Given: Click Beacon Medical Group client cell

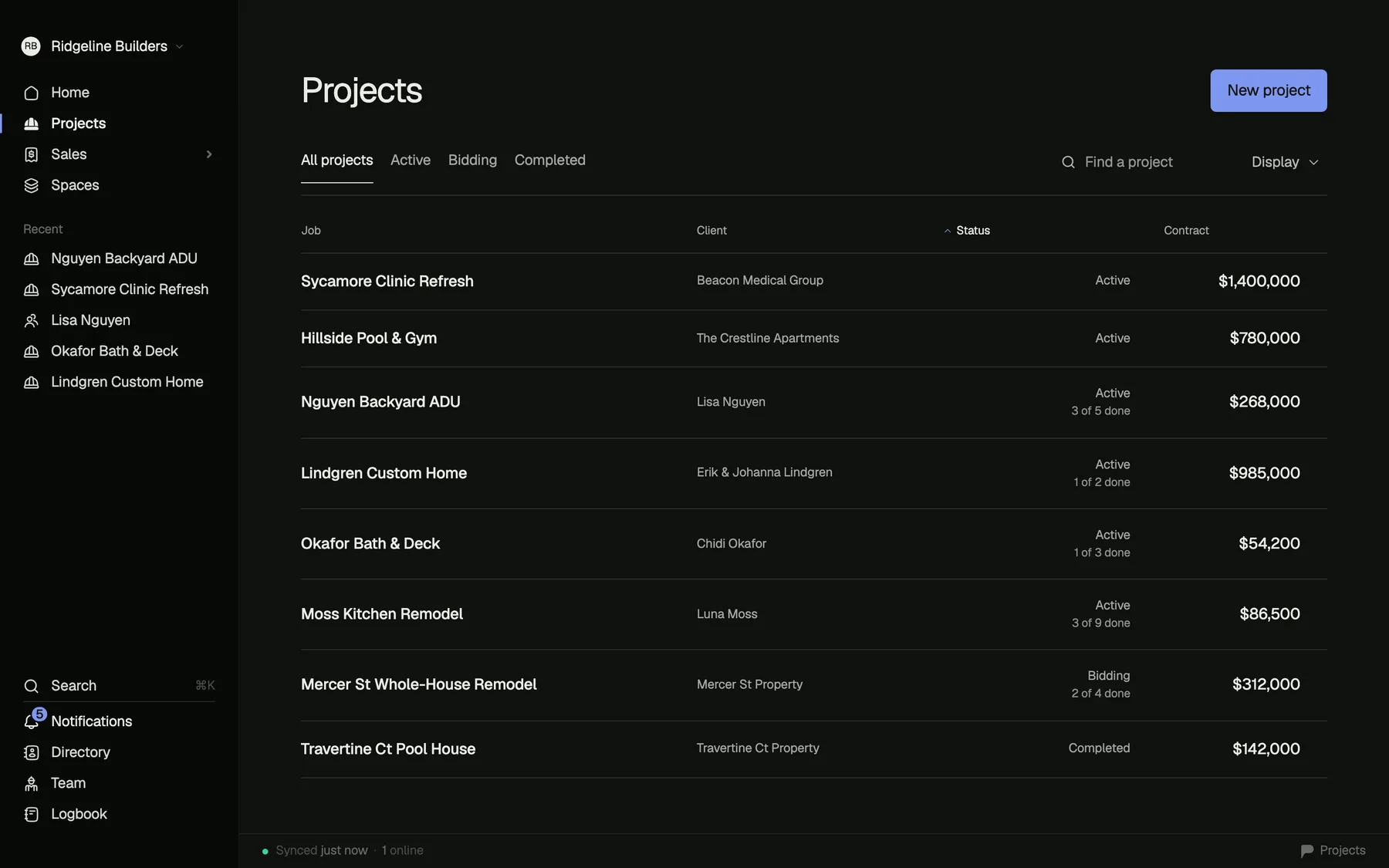Looking at the screenshot, I should (x=760, y=281).
